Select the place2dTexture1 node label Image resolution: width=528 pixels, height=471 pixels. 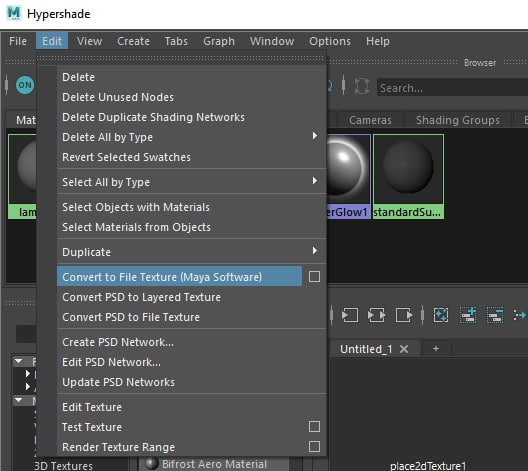tap(428, 466)
